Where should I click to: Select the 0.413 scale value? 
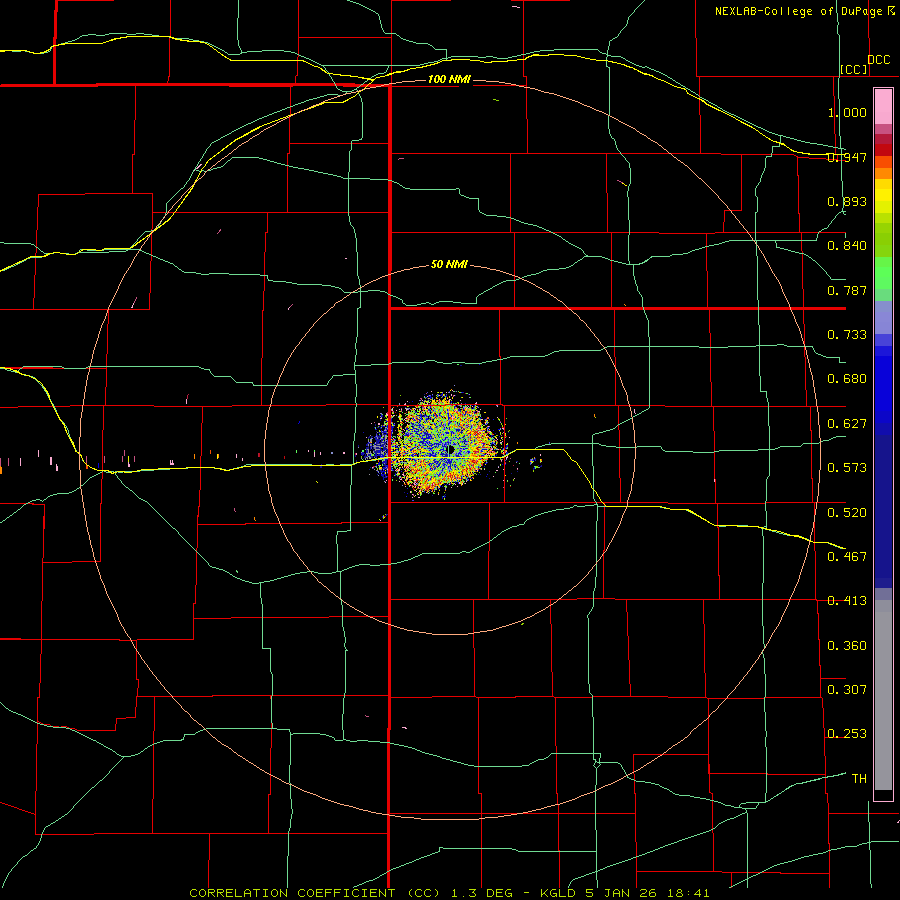(847, 601)
